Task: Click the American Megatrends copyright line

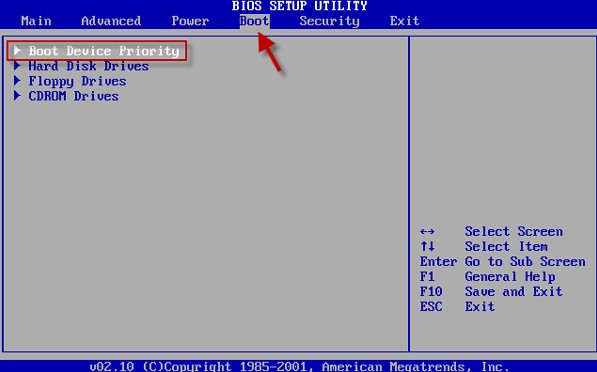Action: (x=299, y=366)
